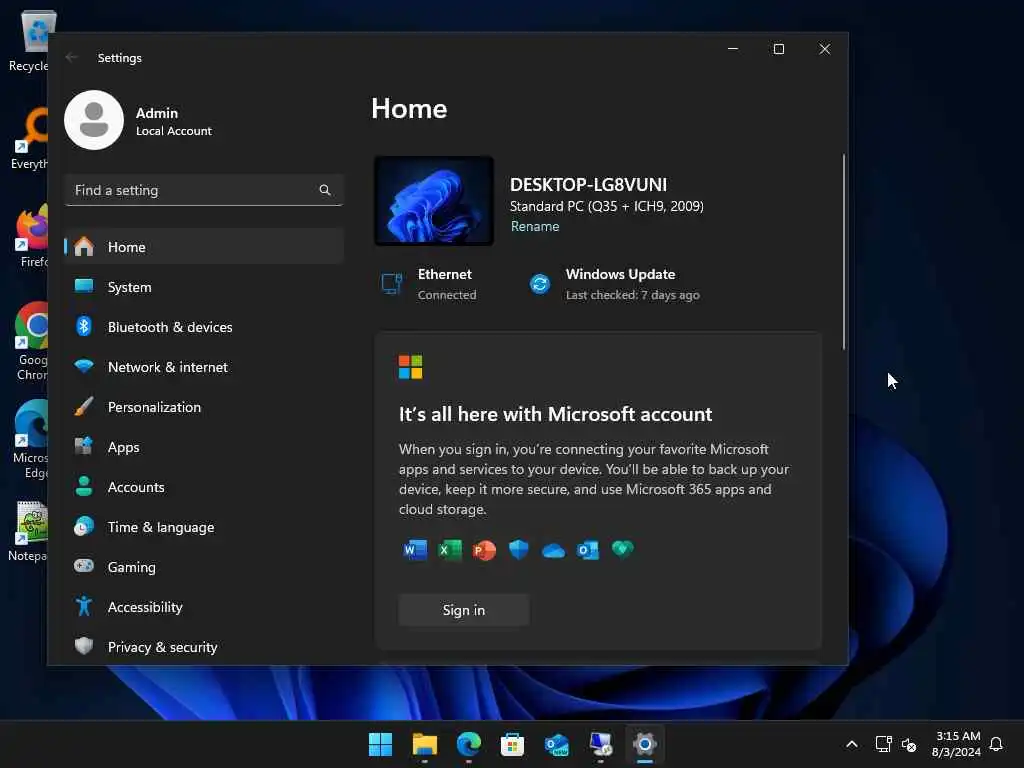Open System settings category
Viewport: 1024px width, 768px height.
(x=204, y=287)
